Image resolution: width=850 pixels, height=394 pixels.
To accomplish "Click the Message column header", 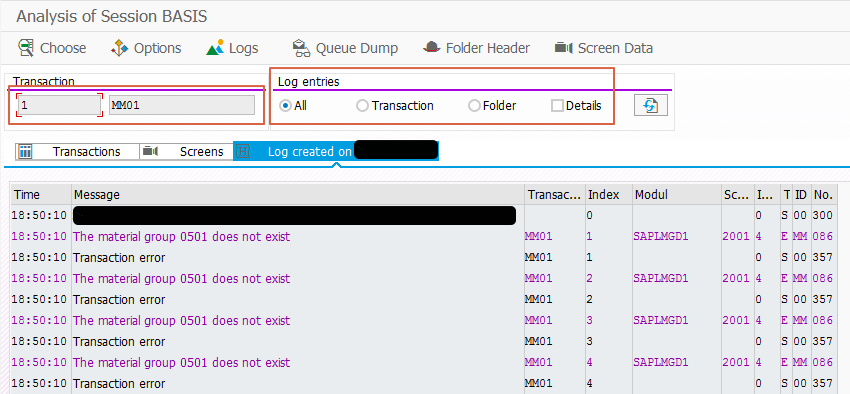I will [x=298, y=195].
